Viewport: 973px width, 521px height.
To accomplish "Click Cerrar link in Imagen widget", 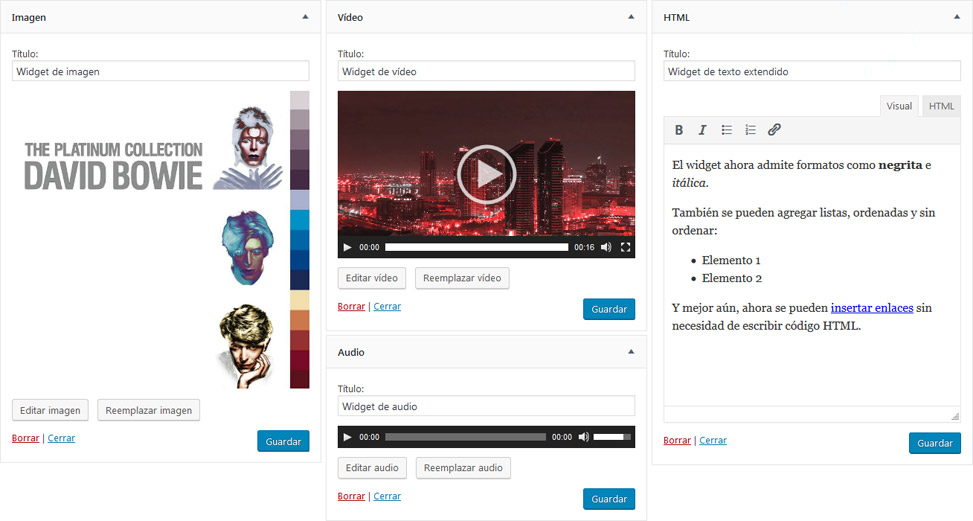I will coord(61,438).
